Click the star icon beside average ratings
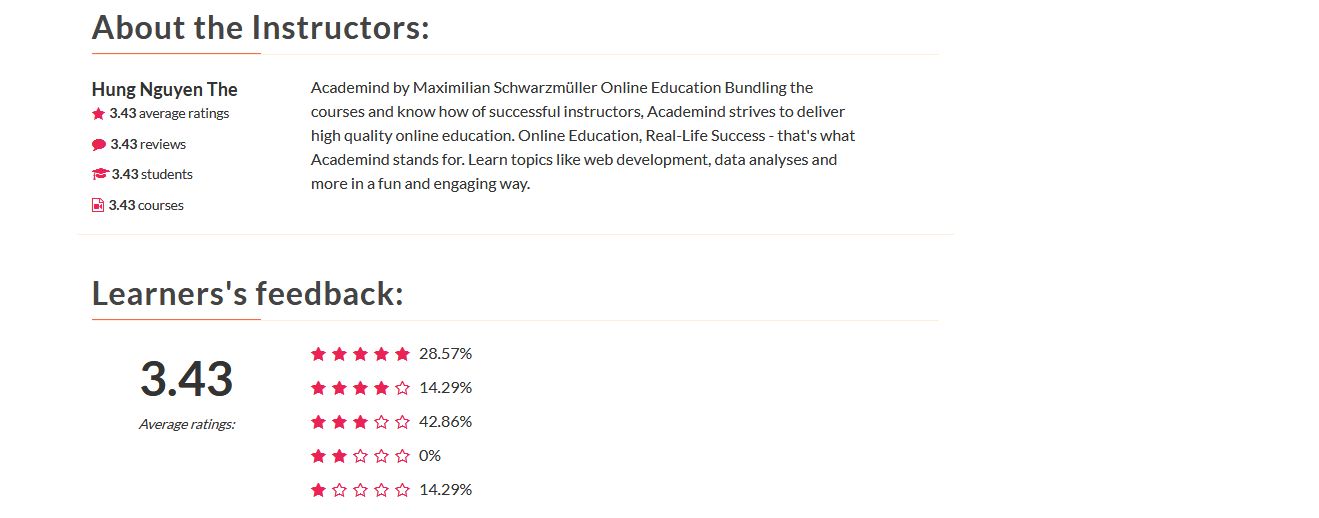The width and height of the screenshot is (1319, 518). [x=98, y=114]
